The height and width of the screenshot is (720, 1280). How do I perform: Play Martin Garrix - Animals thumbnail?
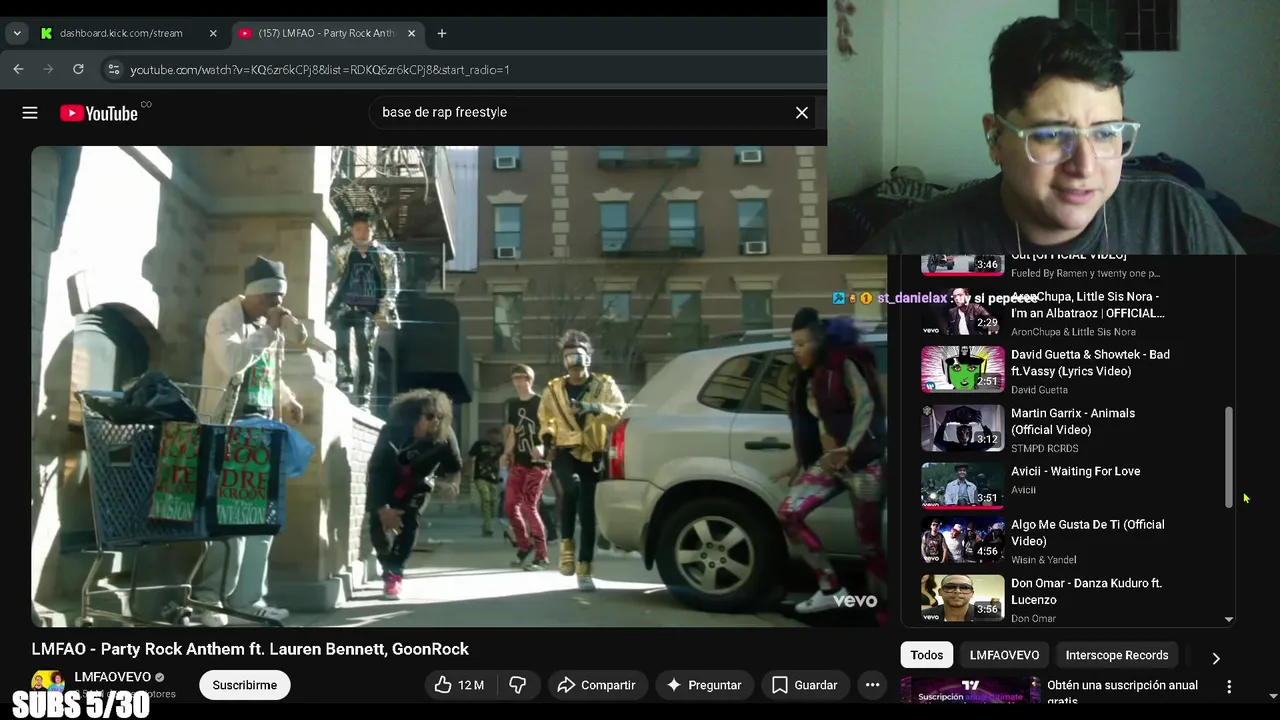point(962,428)
